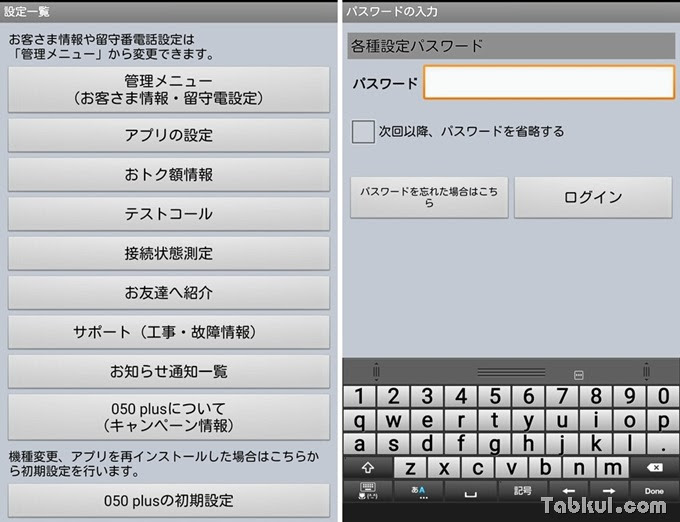Tap the letter s key
This screenshot has width=680, height=522.
point(393,444)
